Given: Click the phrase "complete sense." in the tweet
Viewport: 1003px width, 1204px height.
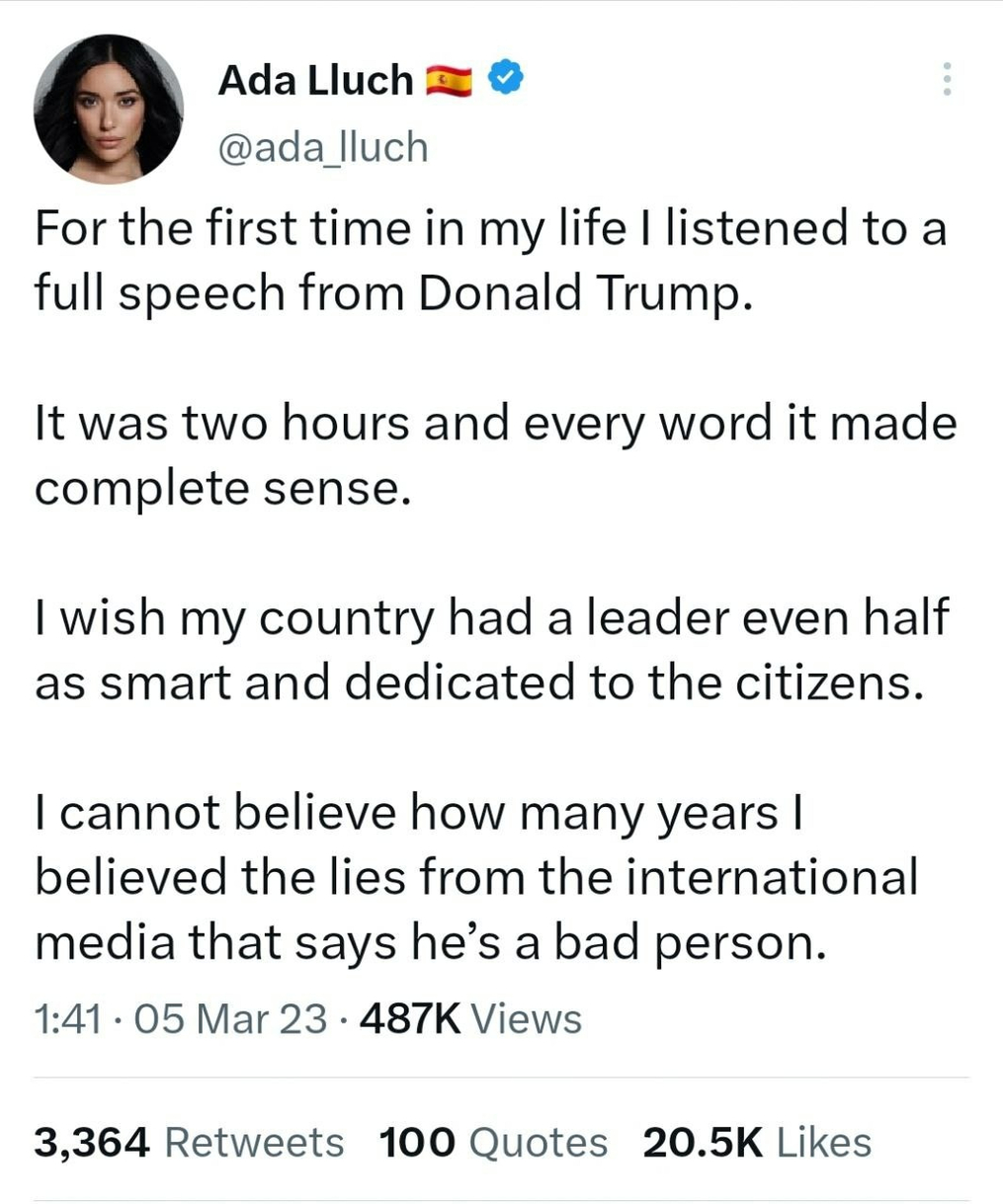Looking at the screenshot, I should pos(222,489).
